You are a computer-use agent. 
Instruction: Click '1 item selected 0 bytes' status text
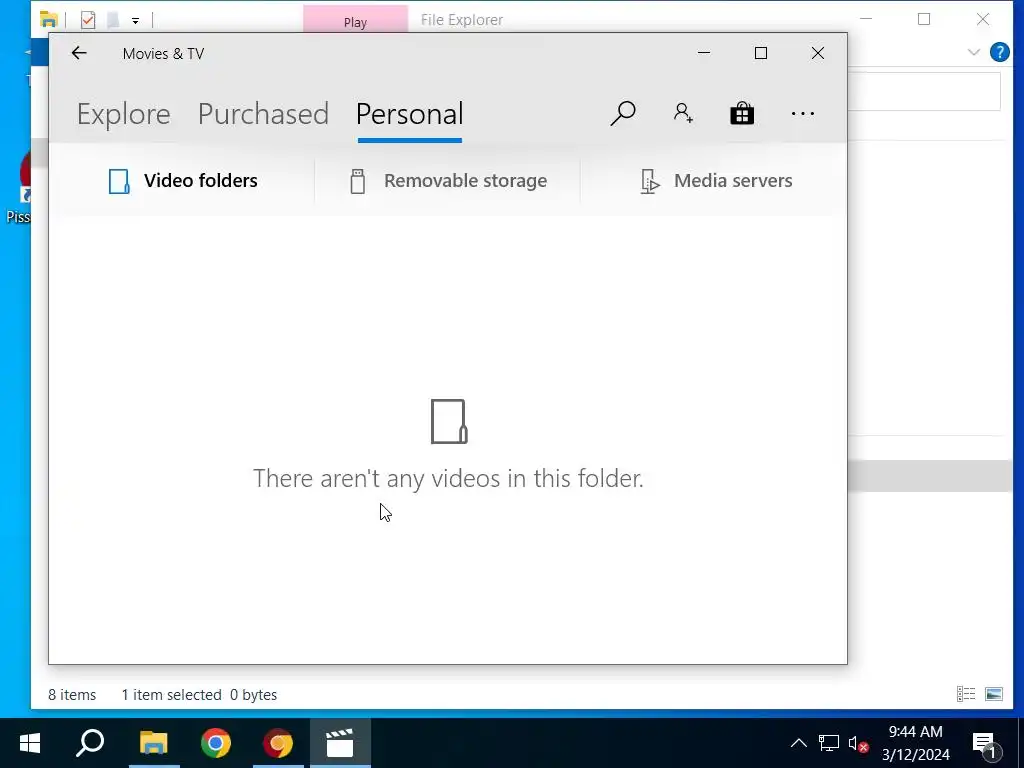coord(199,695)
